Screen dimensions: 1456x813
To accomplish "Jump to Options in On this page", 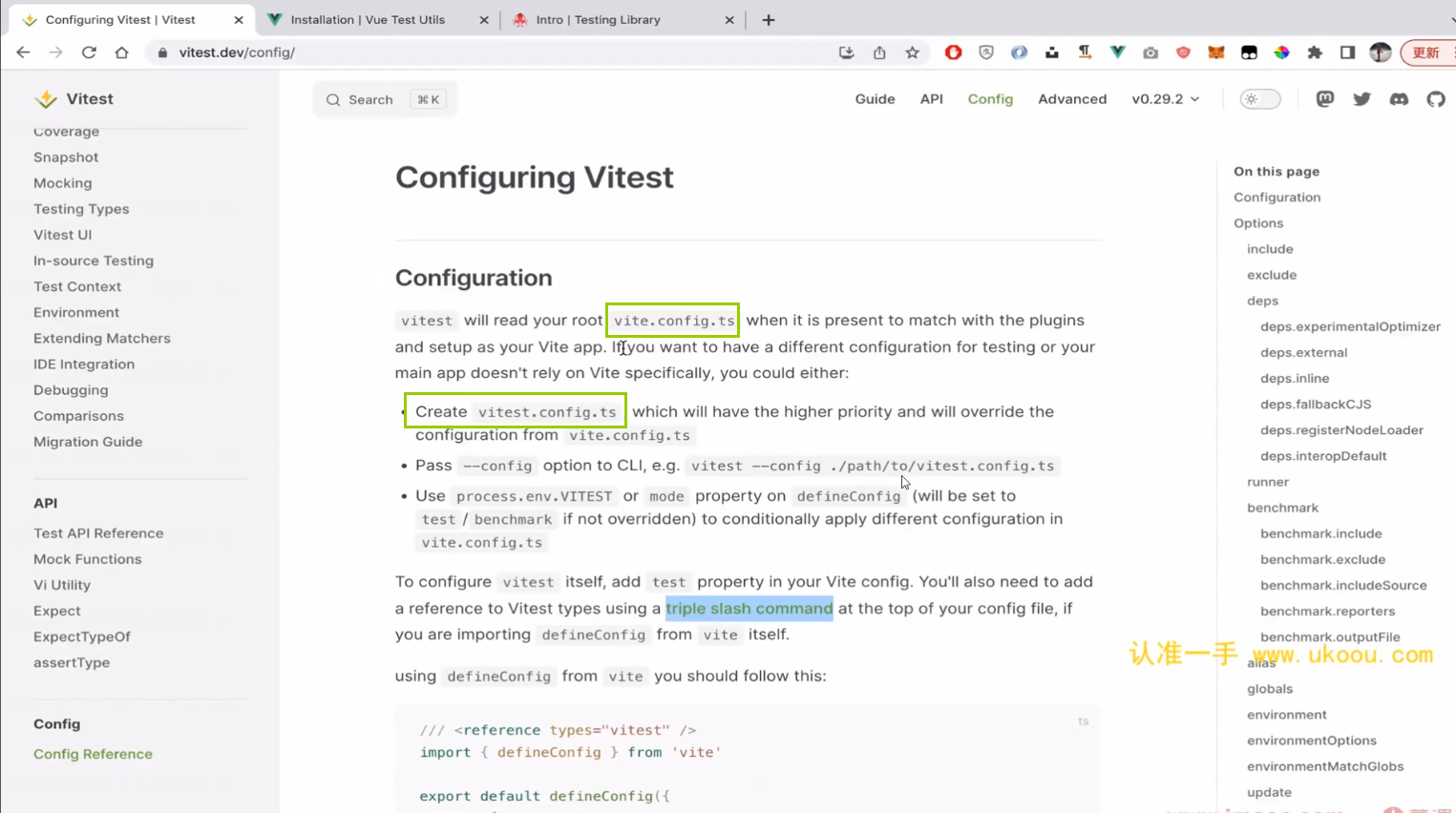I will pyautogui.click(x=1258, y=223).
